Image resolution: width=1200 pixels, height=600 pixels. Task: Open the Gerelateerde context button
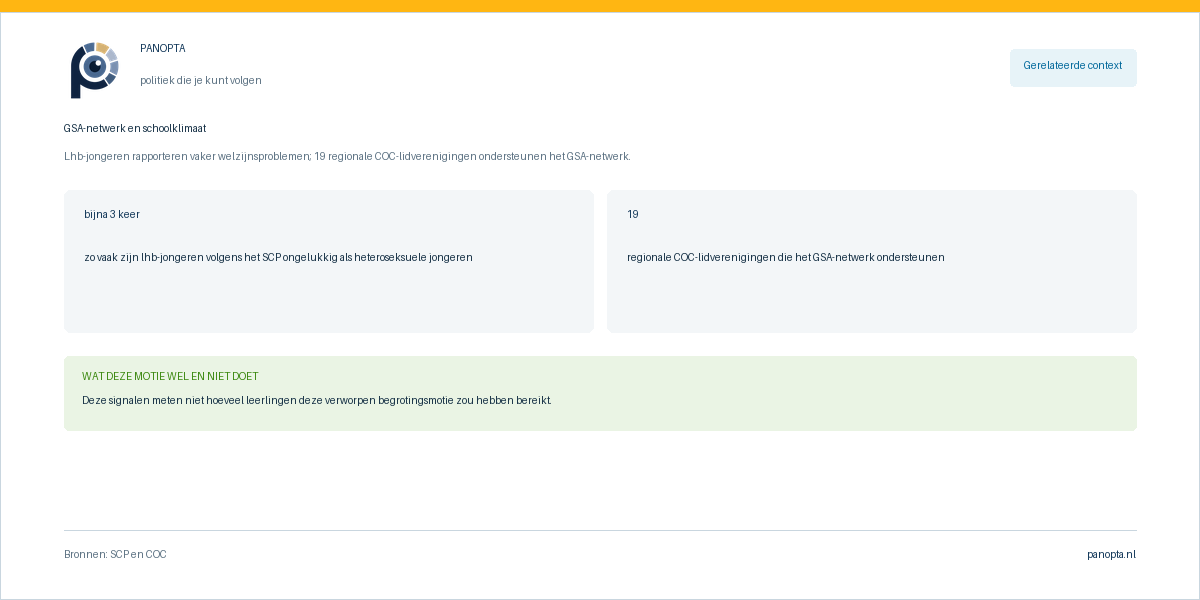[1073, 68]
